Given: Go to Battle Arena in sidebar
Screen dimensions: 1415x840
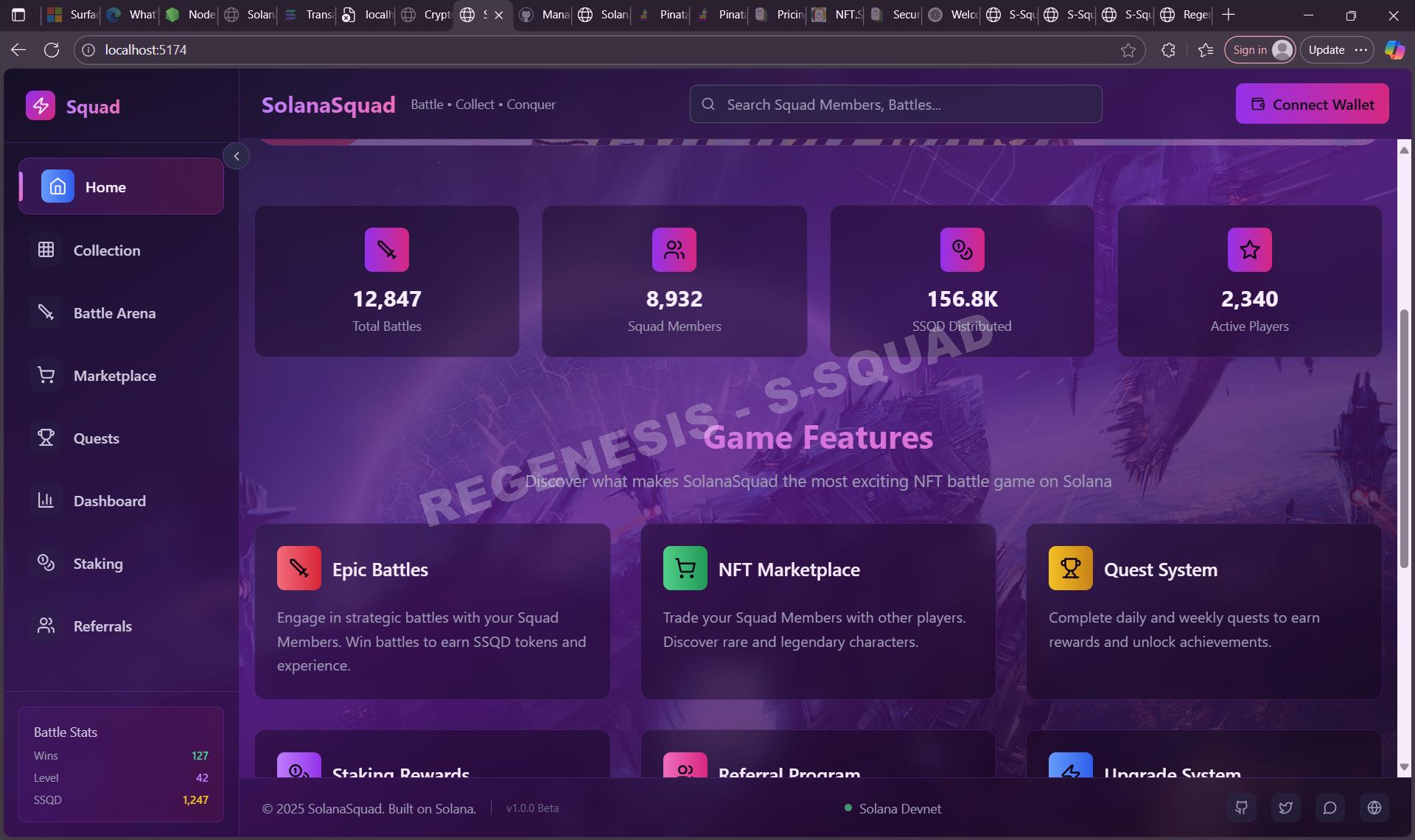Looking at the screenshot, I should [x=121, y=312].
